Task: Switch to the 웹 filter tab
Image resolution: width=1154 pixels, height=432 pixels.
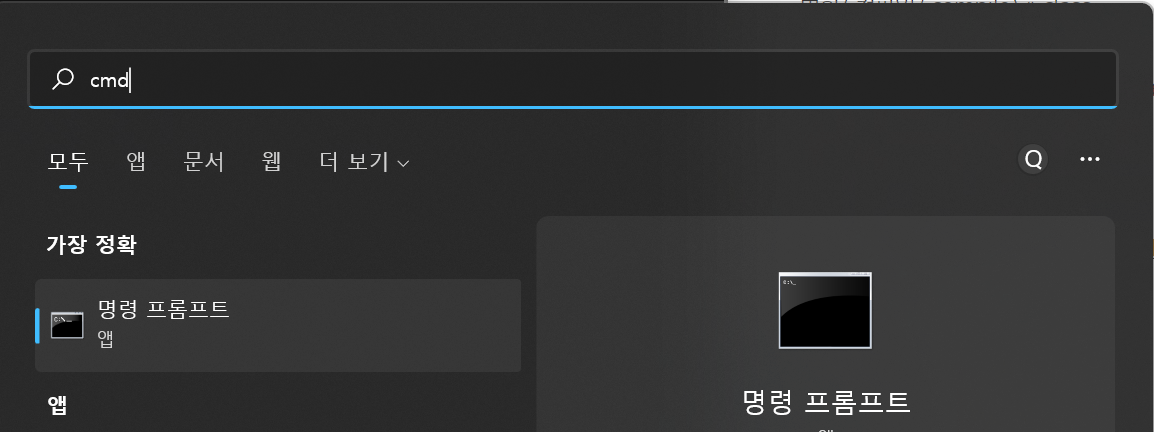Action: point(272,162)
